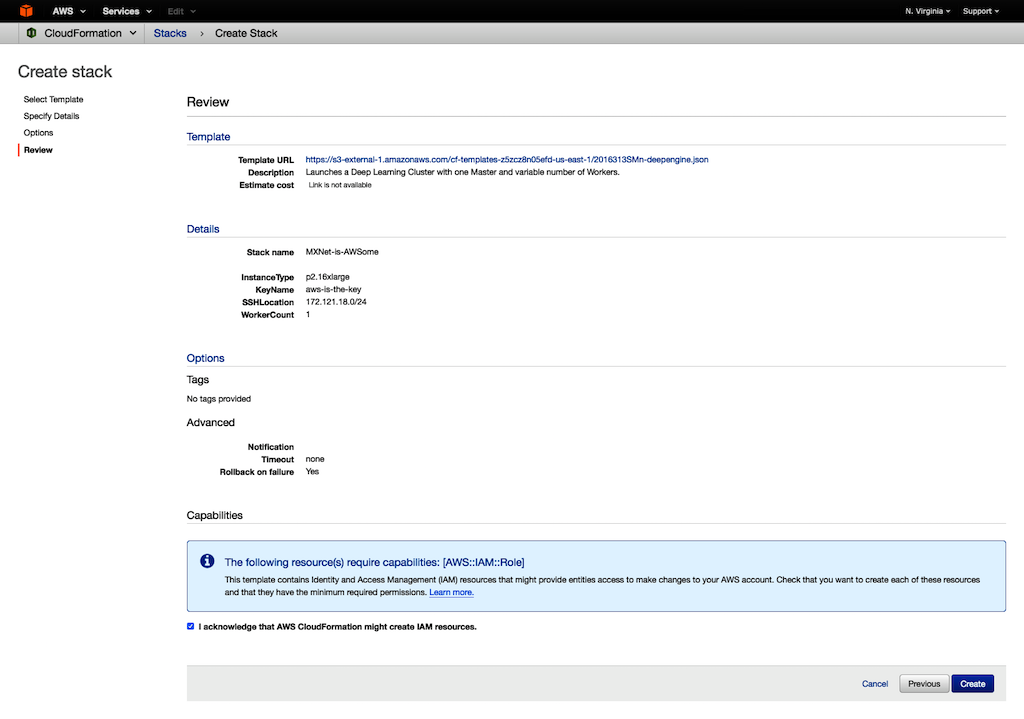1024x719 pixels.
Task: Click the Create Stack breadcrumb text
Action: (246, 33)
